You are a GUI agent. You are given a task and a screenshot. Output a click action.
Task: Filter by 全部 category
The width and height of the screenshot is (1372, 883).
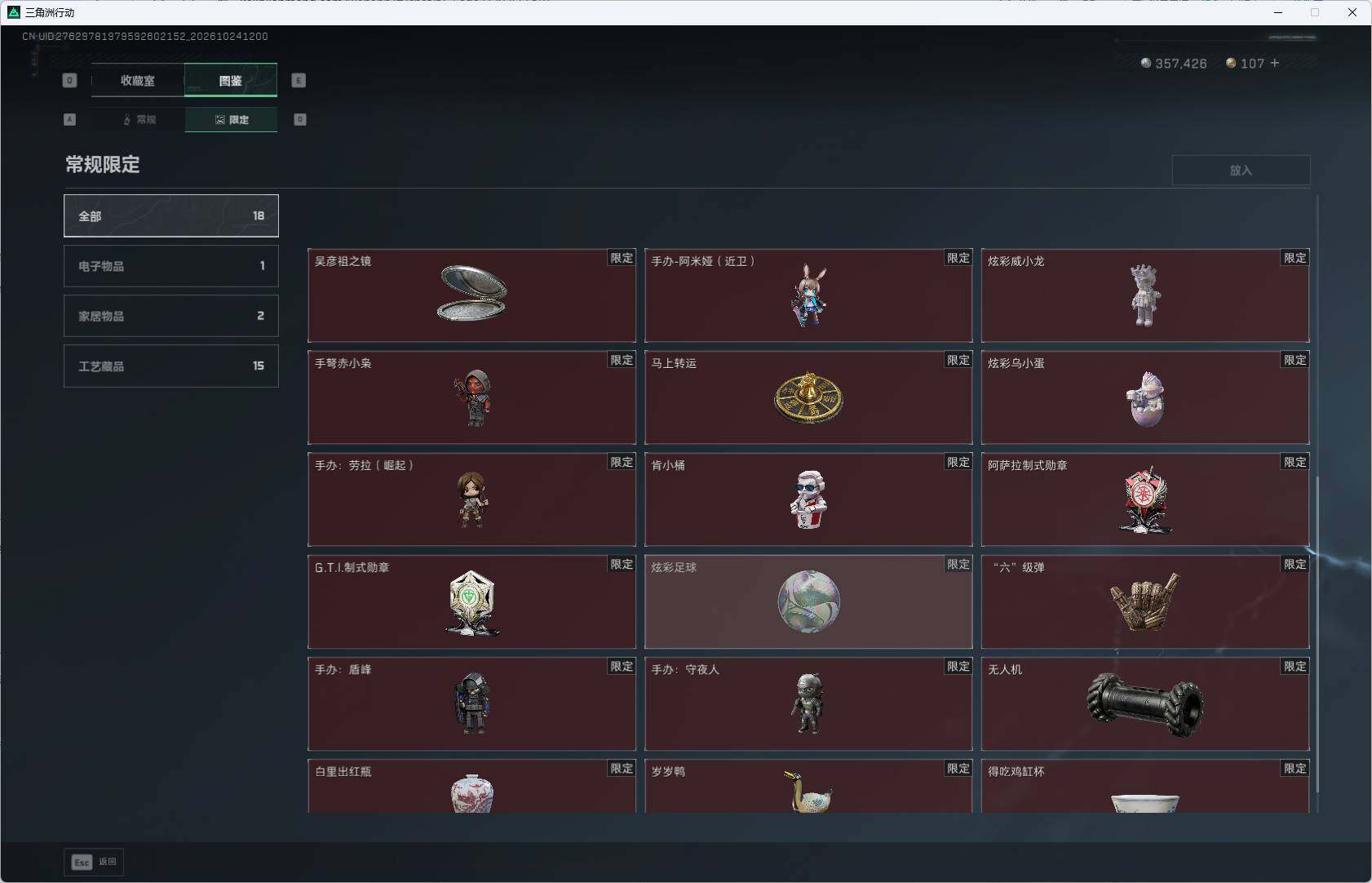tap(171, 215)
